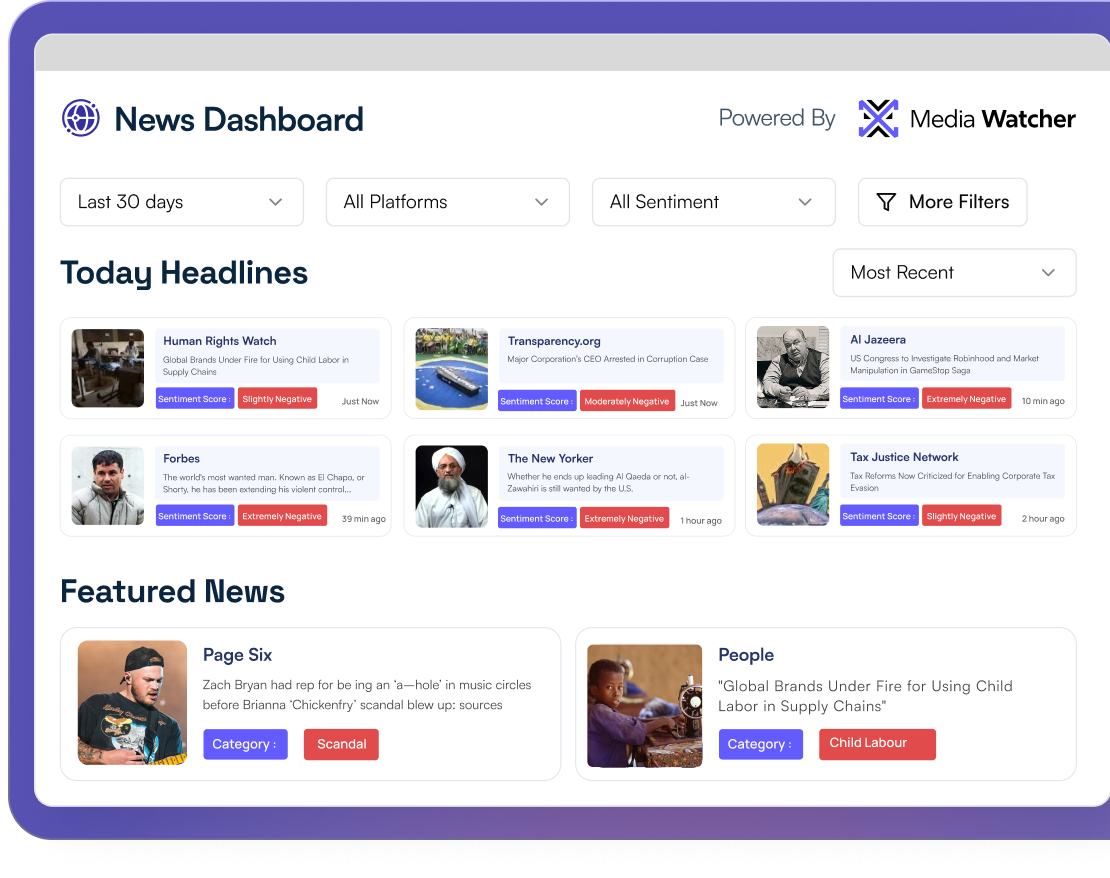
Task: Click the More Filters button
Action: pos(942,202)
